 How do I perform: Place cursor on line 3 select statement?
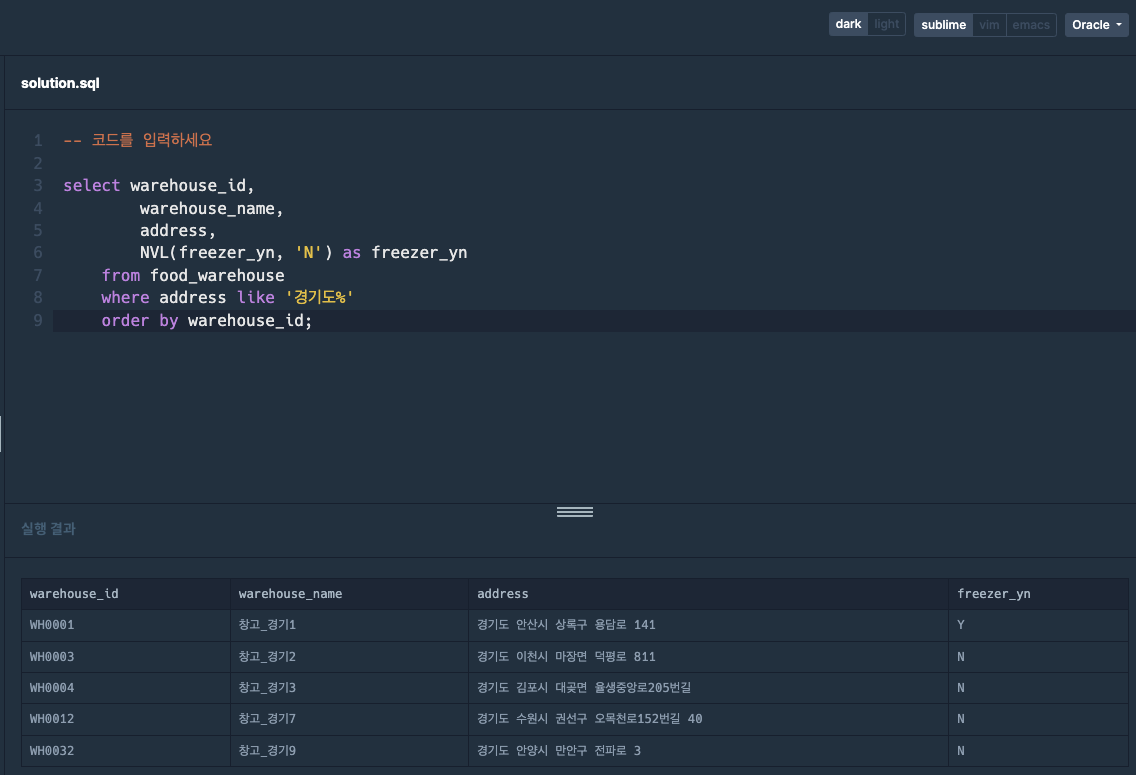click(159, 185)
